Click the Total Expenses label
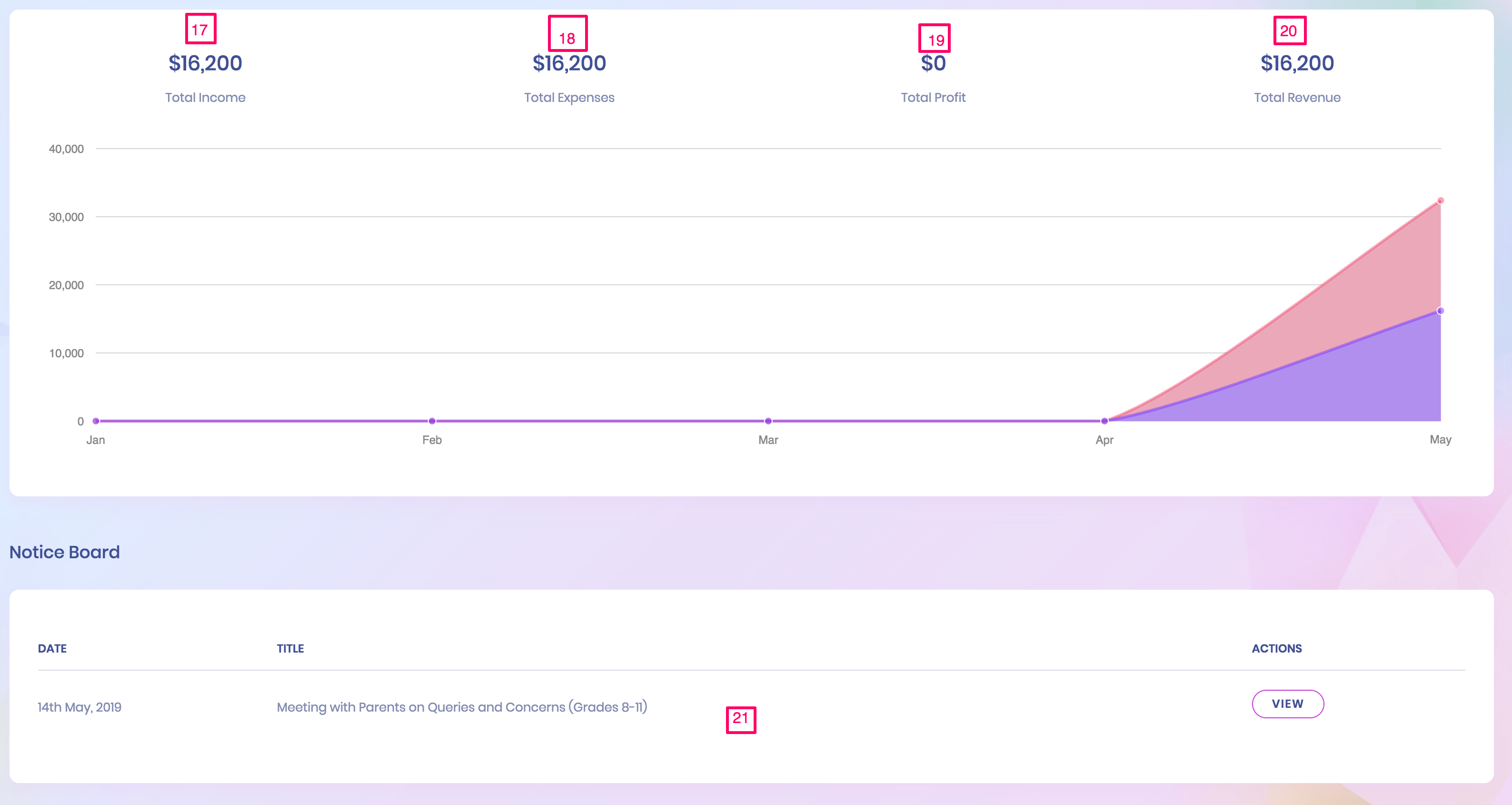Image resolution: width=1512 pixels, height=805 pixels. point(569,98)
